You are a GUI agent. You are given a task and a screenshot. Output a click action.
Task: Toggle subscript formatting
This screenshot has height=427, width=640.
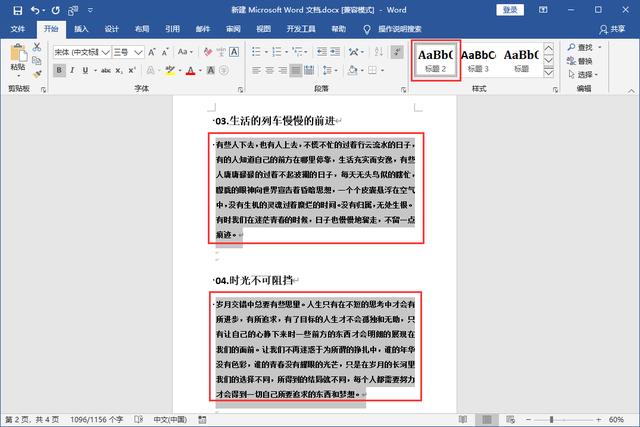(x=119, y=70)
